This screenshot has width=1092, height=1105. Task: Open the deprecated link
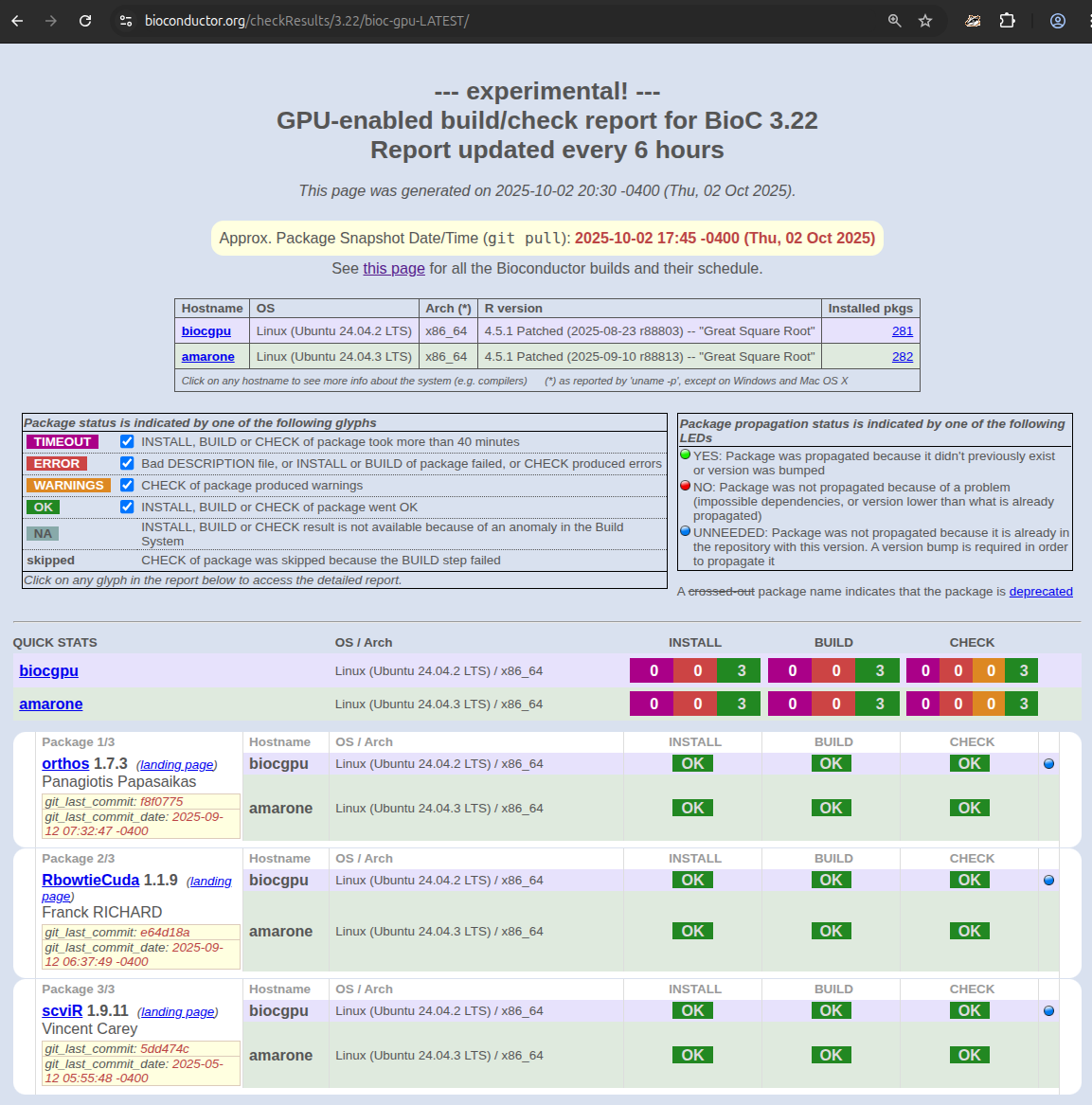1040,592
